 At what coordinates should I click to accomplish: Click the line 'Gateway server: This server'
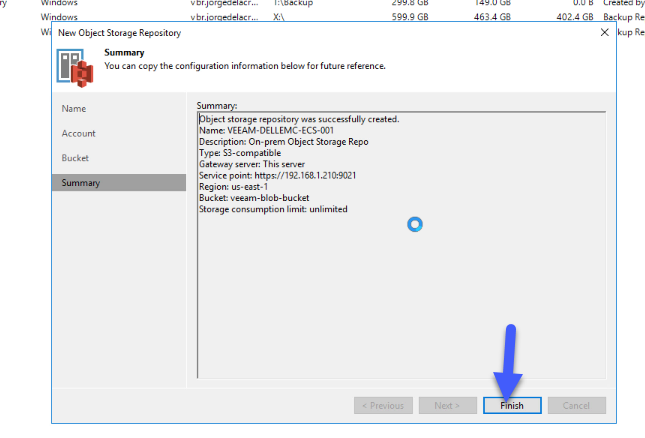click(x=252, y=164)
